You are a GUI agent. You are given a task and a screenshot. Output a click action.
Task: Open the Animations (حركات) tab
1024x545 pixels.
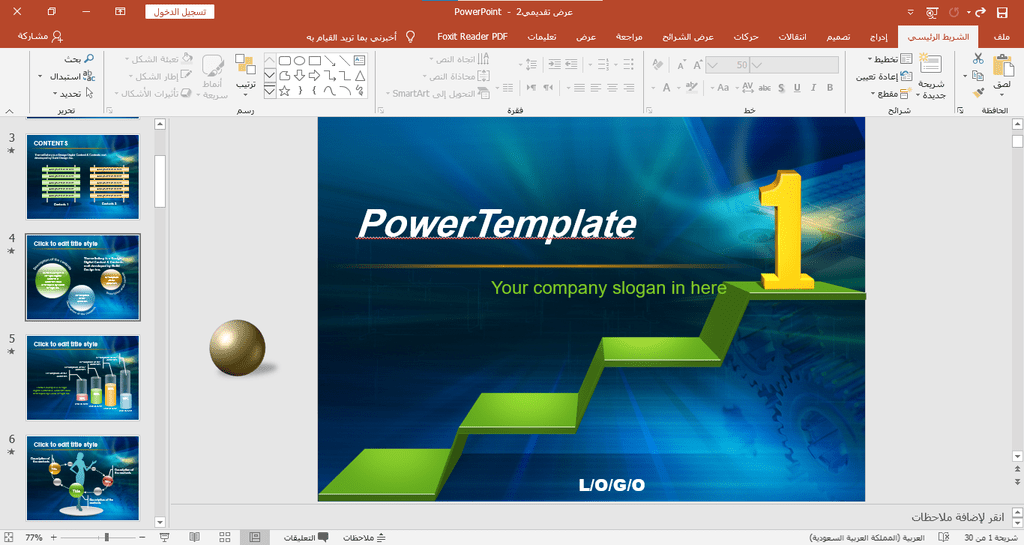746,37
